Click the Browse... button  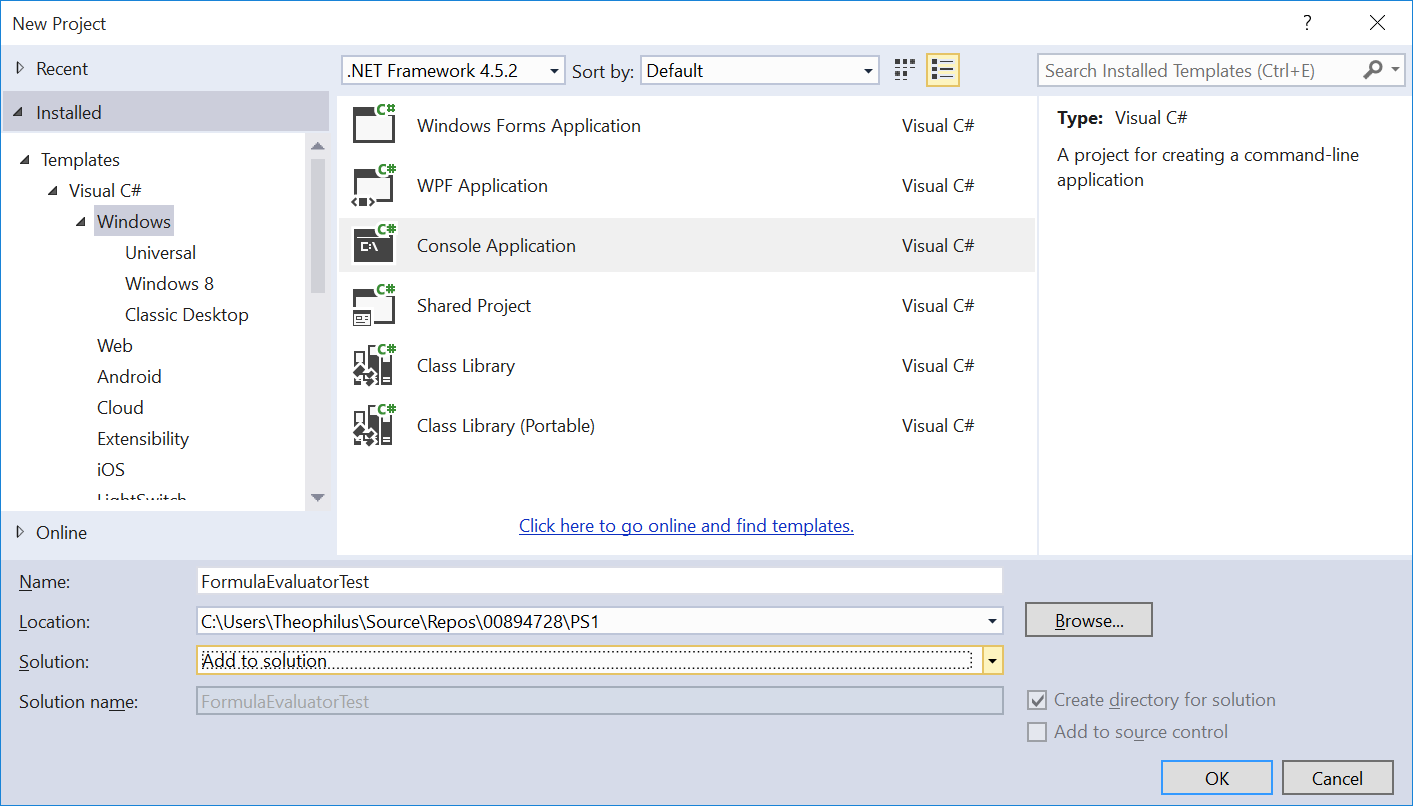(1088, 620)
